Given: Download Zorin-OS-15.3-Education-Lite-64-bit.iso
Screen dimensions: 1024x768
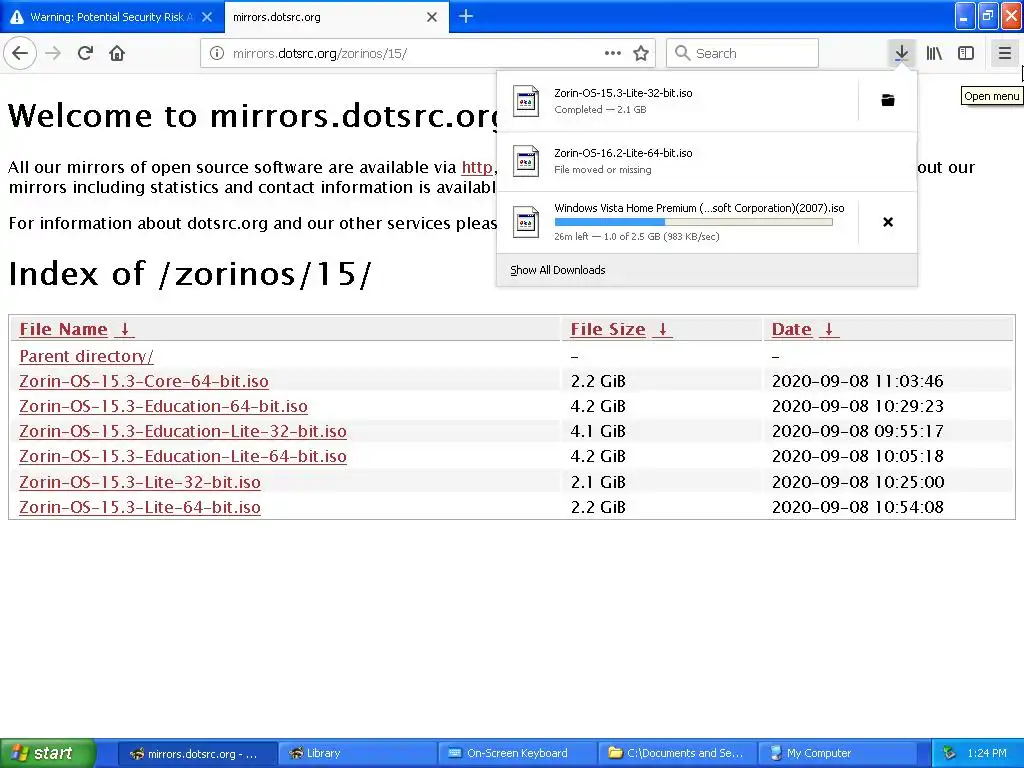Looking at the screenshot, I should coord(183,456).
